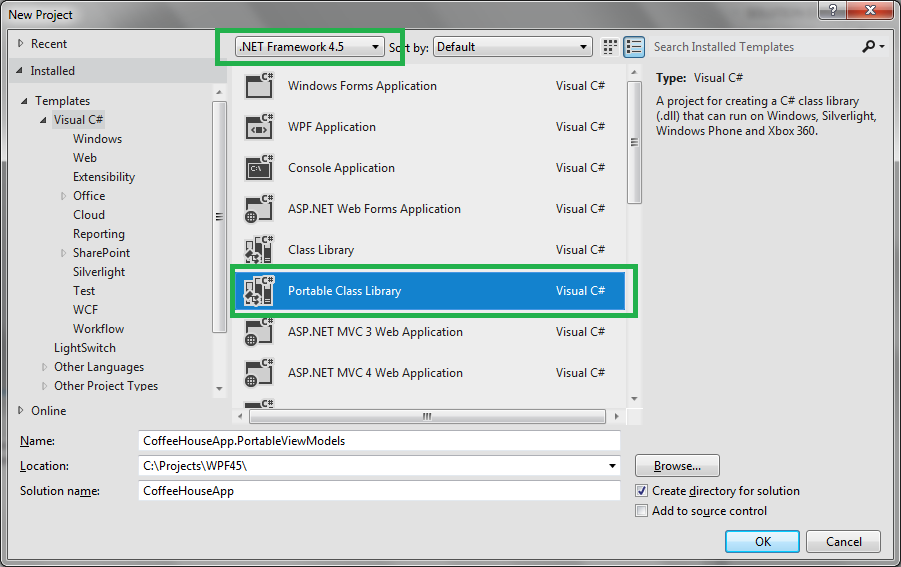Click the template list scroll-right arrow
Screen dimensions: 901x567
click(617, 416)
